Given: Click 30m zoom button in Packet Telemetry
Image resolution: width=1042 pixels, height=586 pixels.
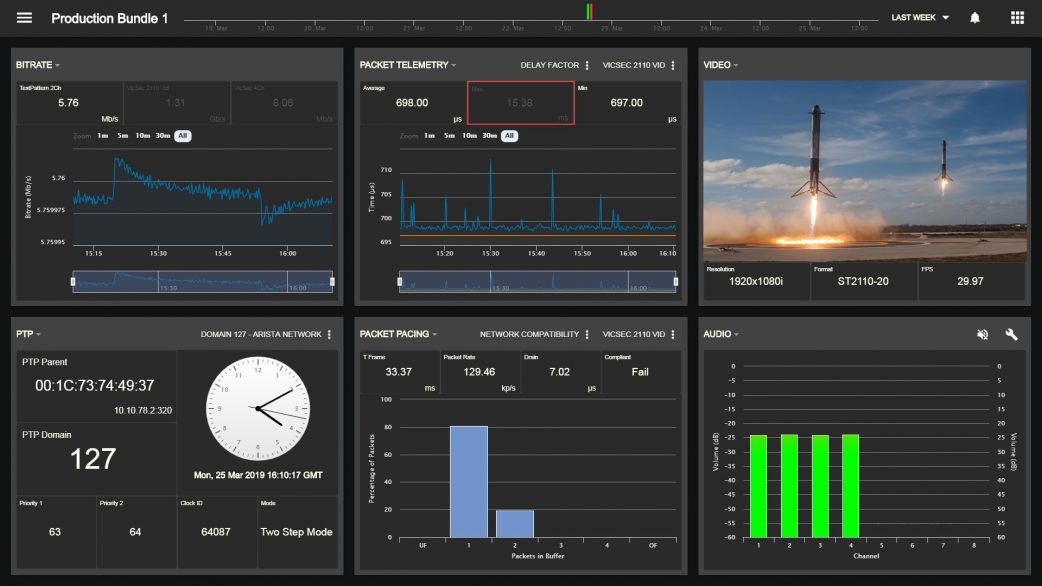Looking at the screenshot, I should [x=489, y=136].
